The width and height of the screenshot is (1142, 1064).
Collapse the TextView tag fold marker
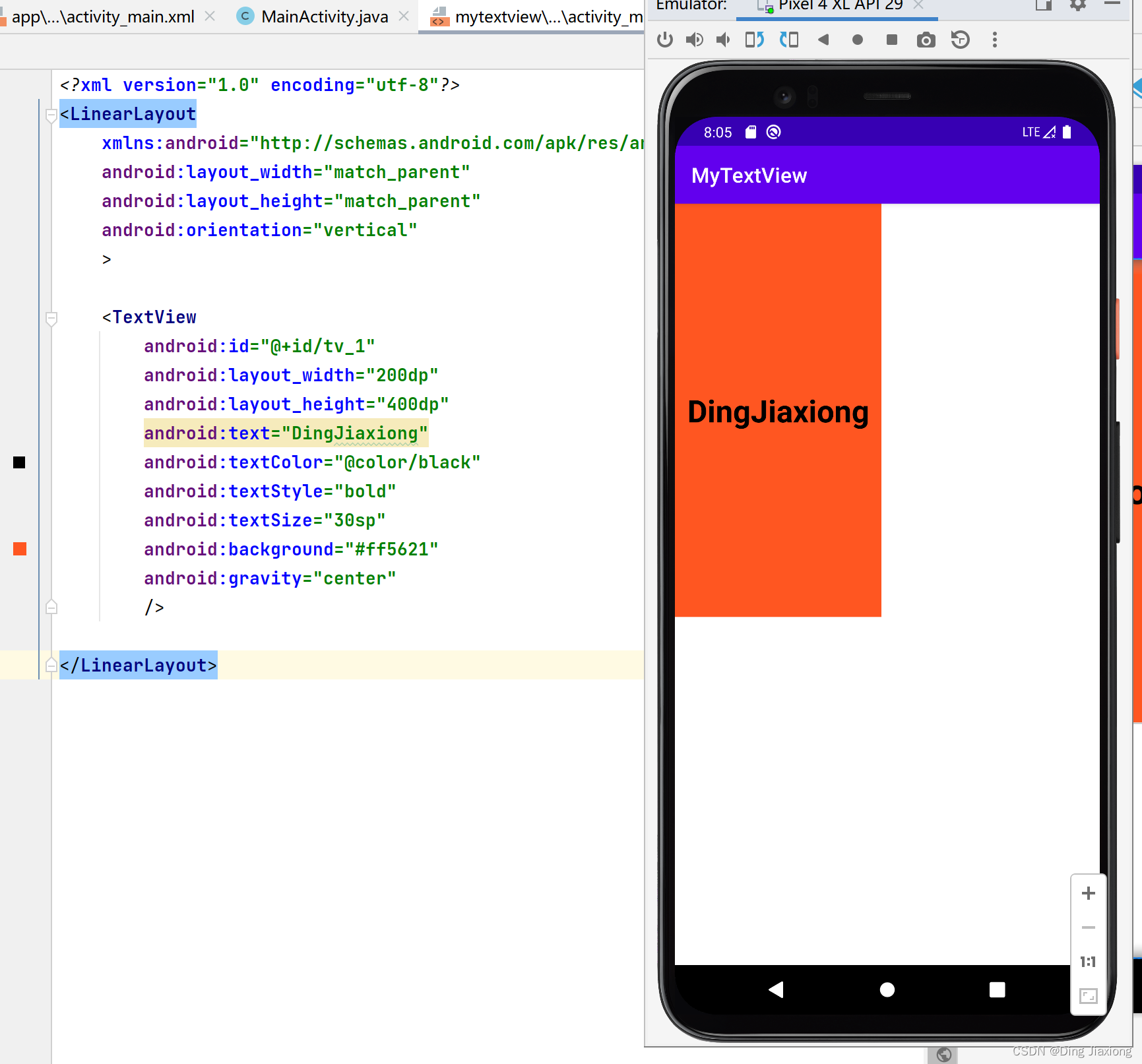click(x=51, y=319)
